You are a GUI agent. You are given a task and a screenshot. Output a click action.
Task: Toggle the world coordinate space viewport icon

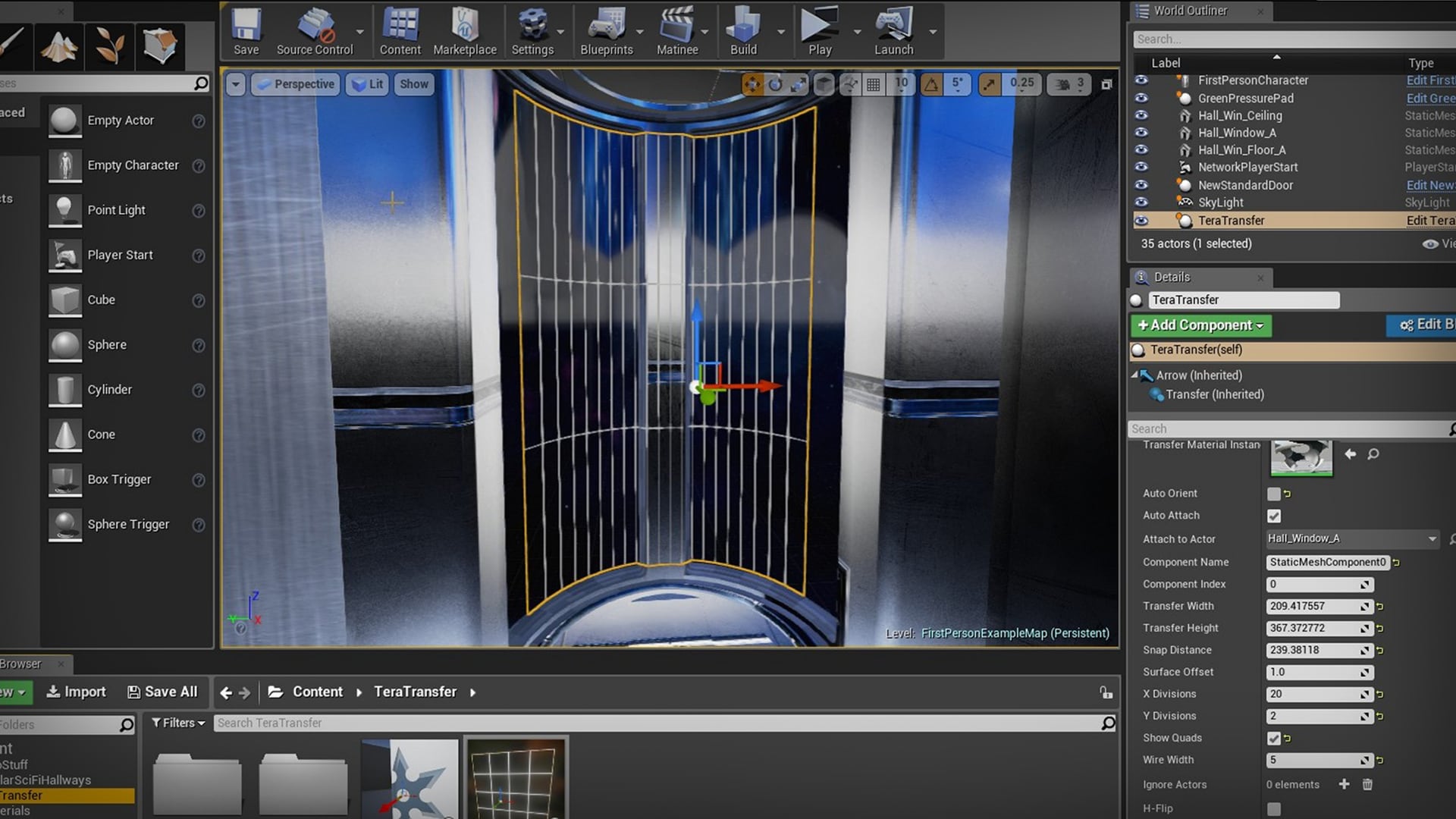[x=824, y=84]
